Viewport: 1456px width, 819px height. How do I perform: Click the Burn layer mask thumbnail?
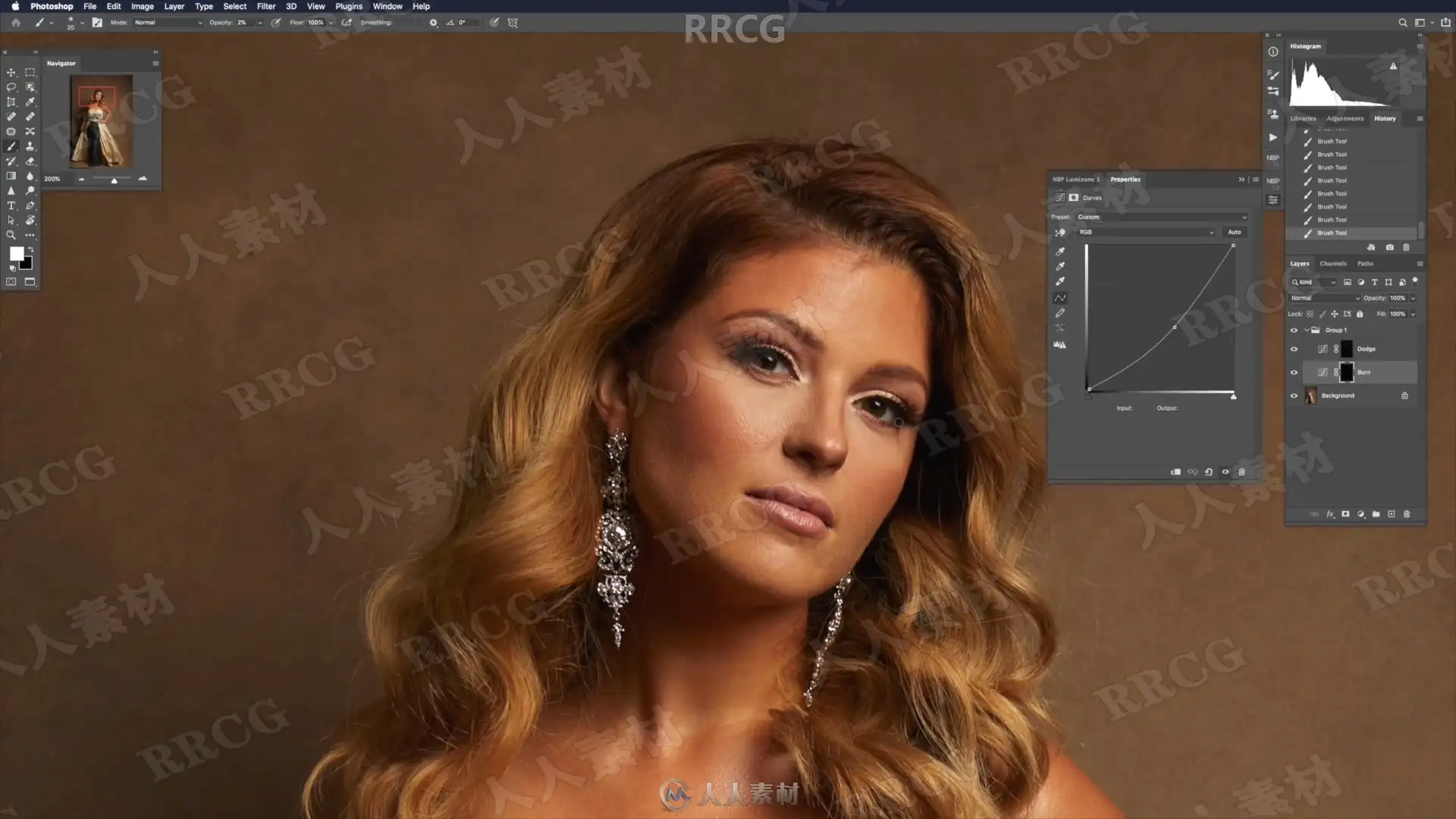[1346, 372]
